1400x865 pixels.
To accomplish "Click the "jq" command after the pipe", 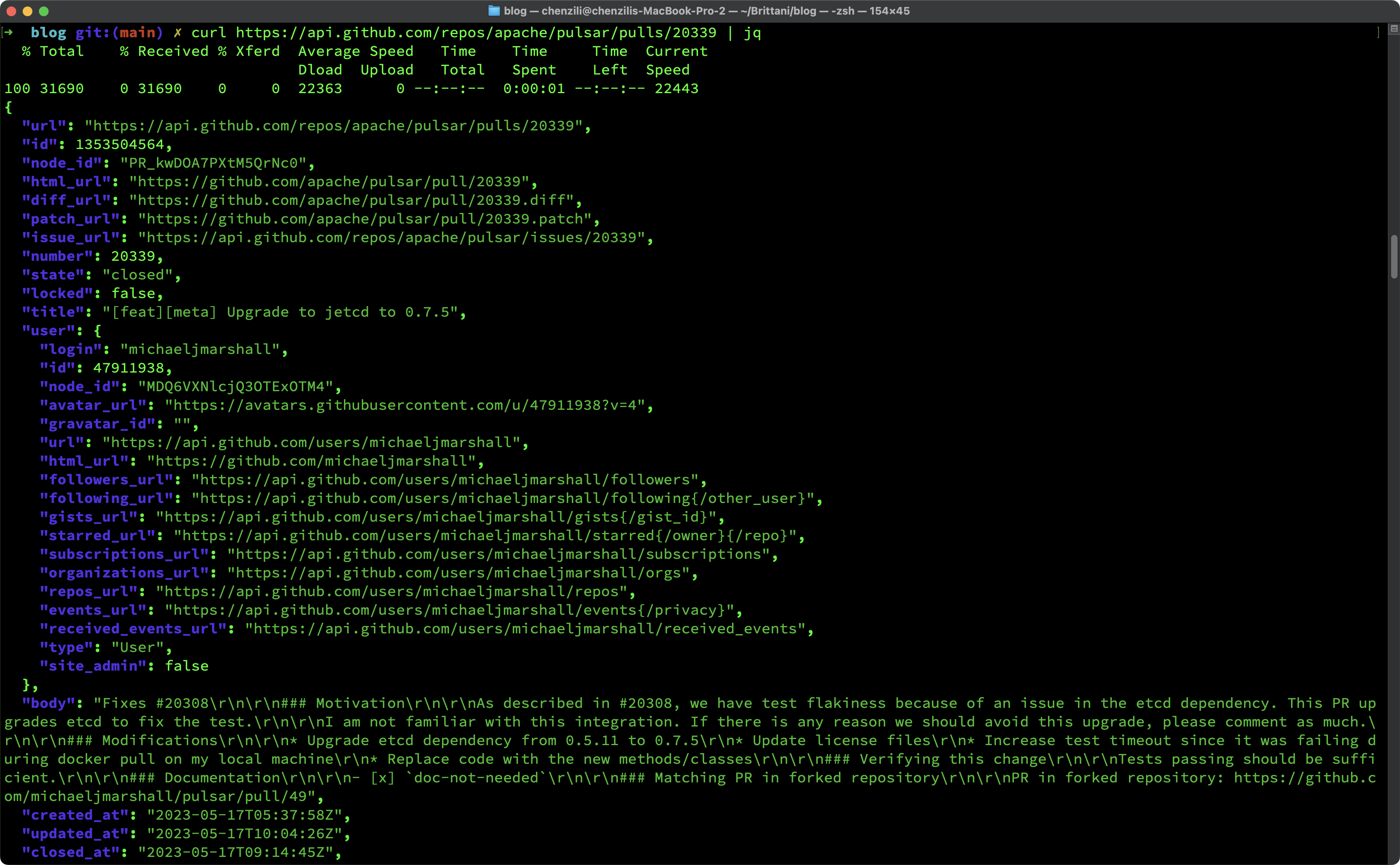I will click(752, 33).
